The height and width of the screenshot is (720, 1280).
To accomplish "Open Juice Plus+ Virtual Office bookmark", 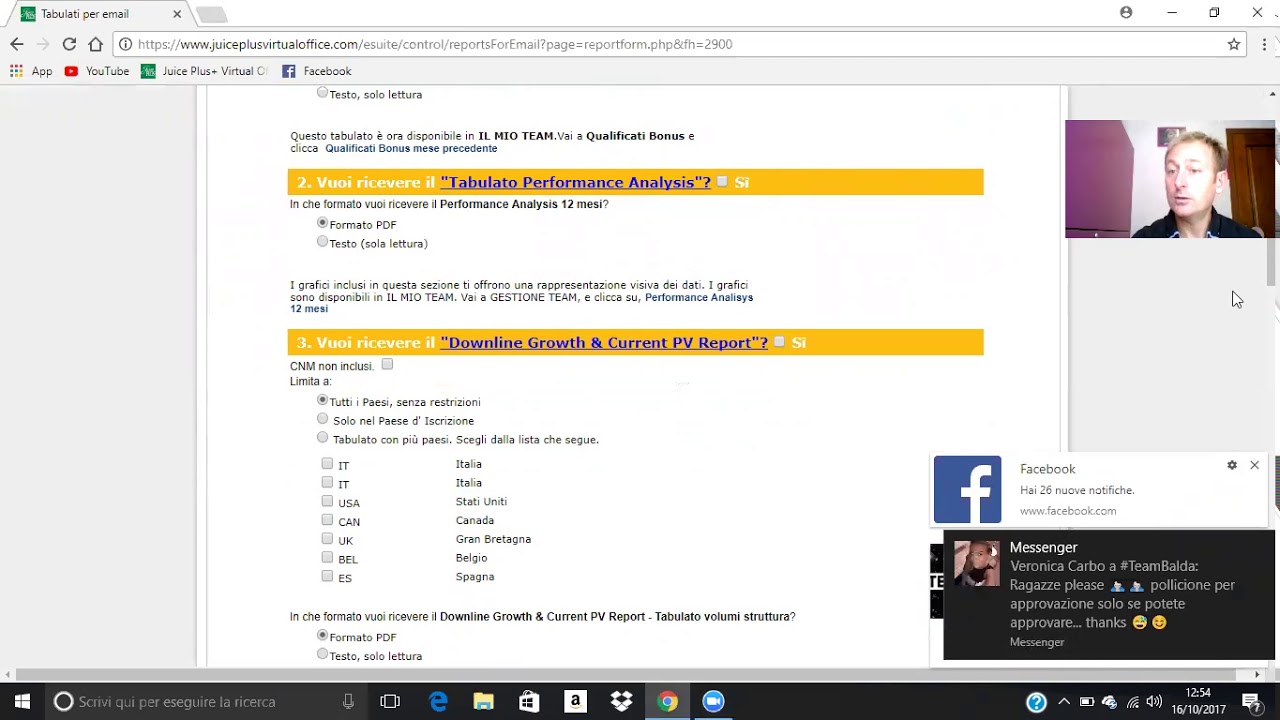I will click(204, 71).
